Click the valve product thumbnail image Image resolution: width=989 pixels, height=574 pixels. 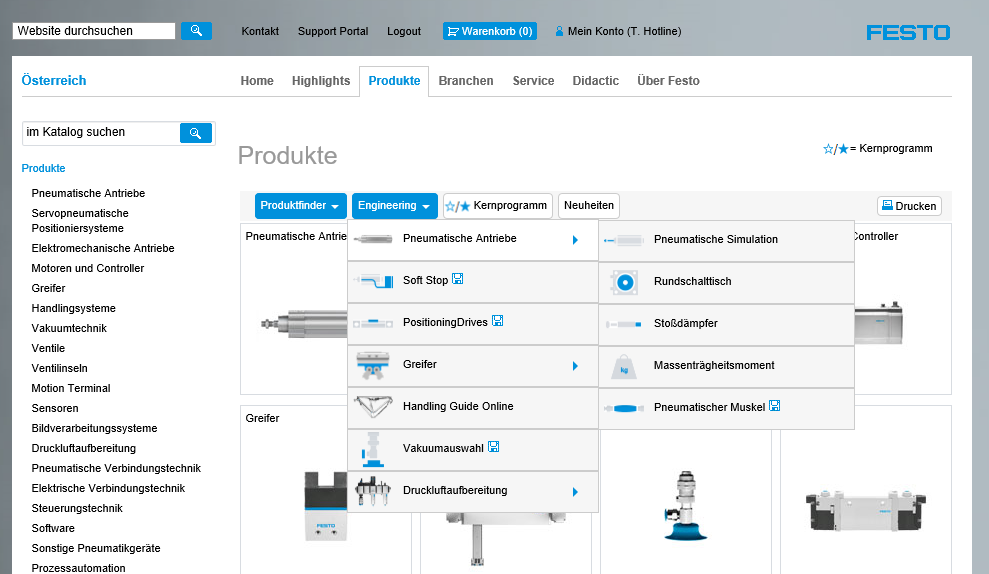(x=865, y=510)
